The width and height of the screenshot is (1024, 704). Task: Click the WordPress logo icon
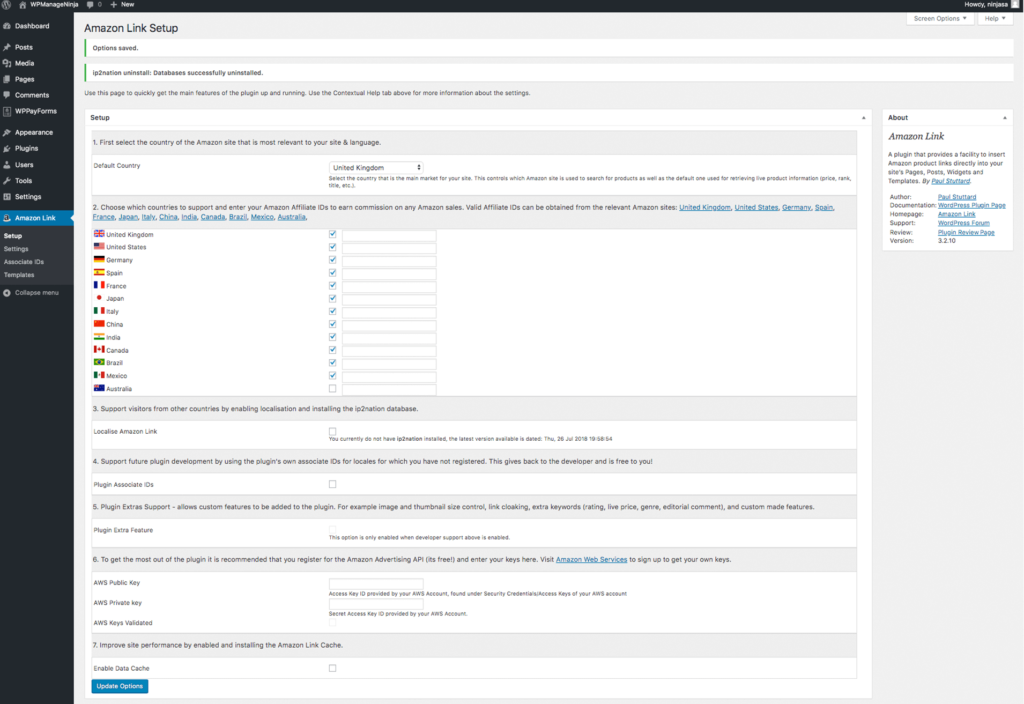click(8, 5)
